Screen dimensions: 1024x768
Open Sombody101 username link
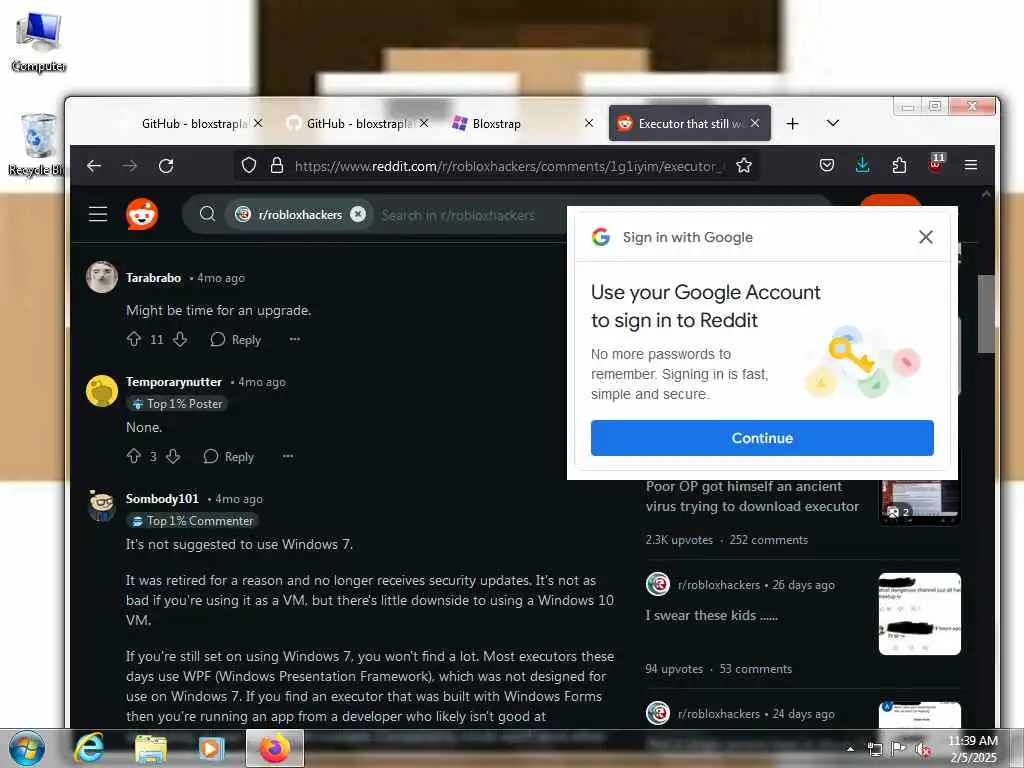pyautogui.click(x=162, y=498)
